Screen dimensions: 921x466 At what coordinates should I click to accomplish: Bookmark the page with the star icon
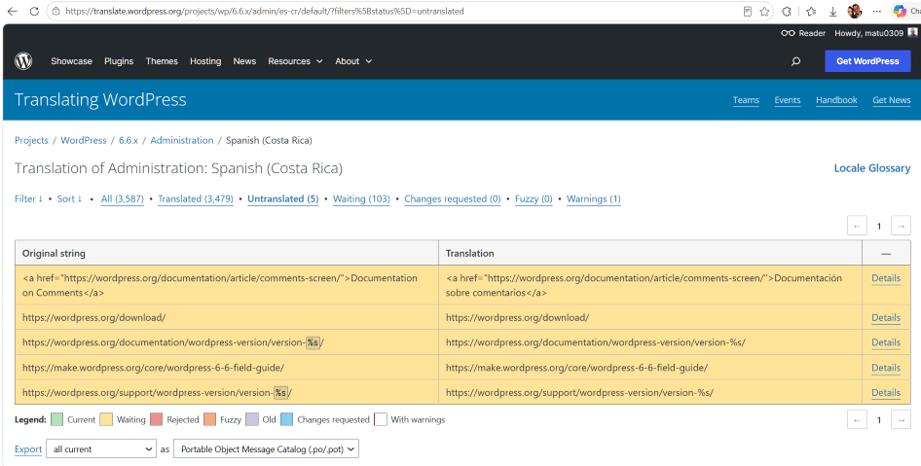[x=764, y=11]
